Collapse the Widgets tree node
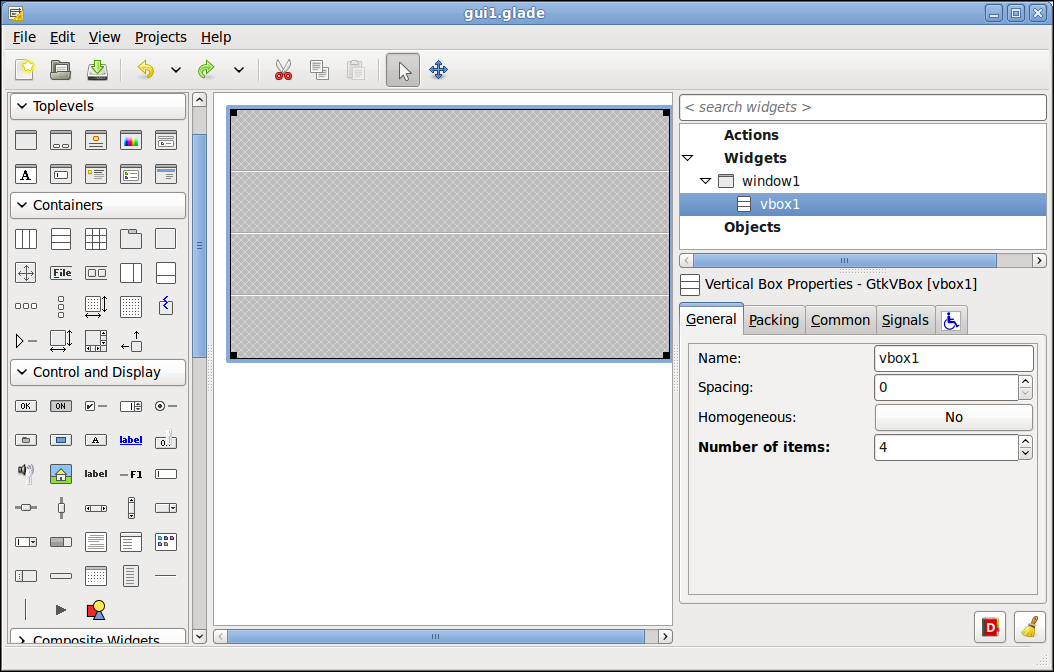The width and height of the screenshot is (1054, 672). (688, 158)
